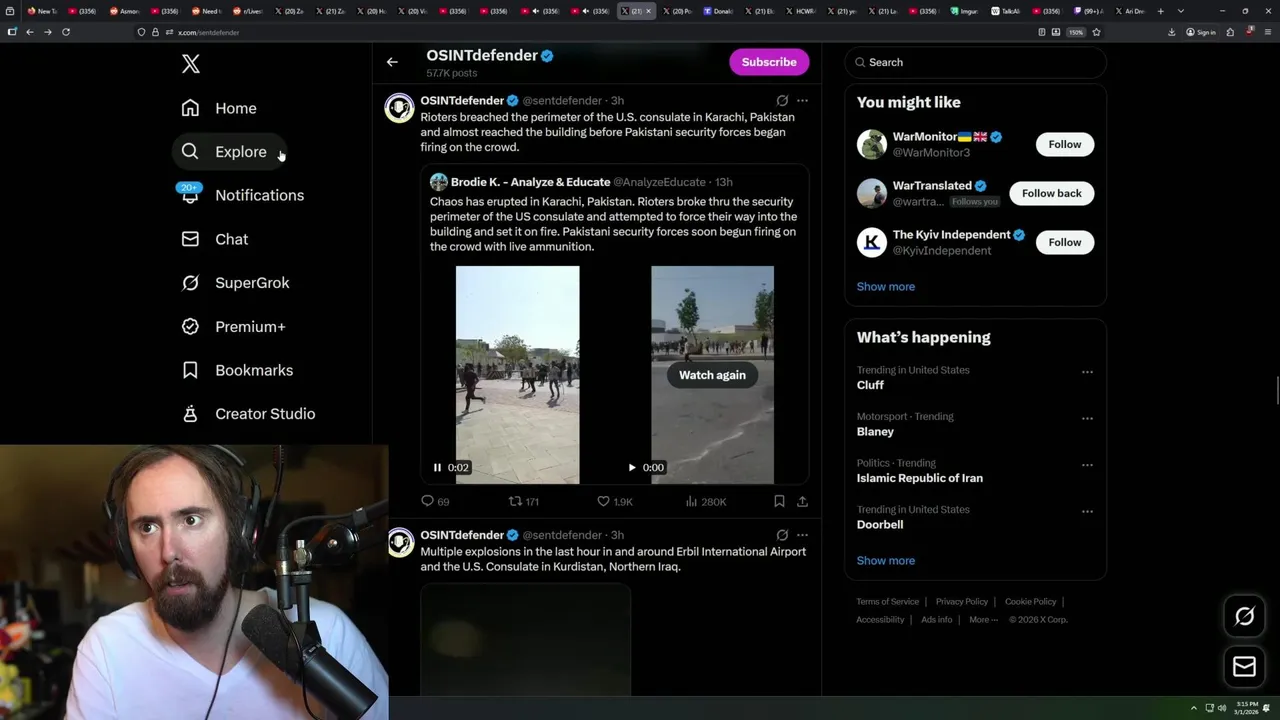Open the Blaney trending topic
The width and height of the screenshot is (1280, 720).
point(875,432)
